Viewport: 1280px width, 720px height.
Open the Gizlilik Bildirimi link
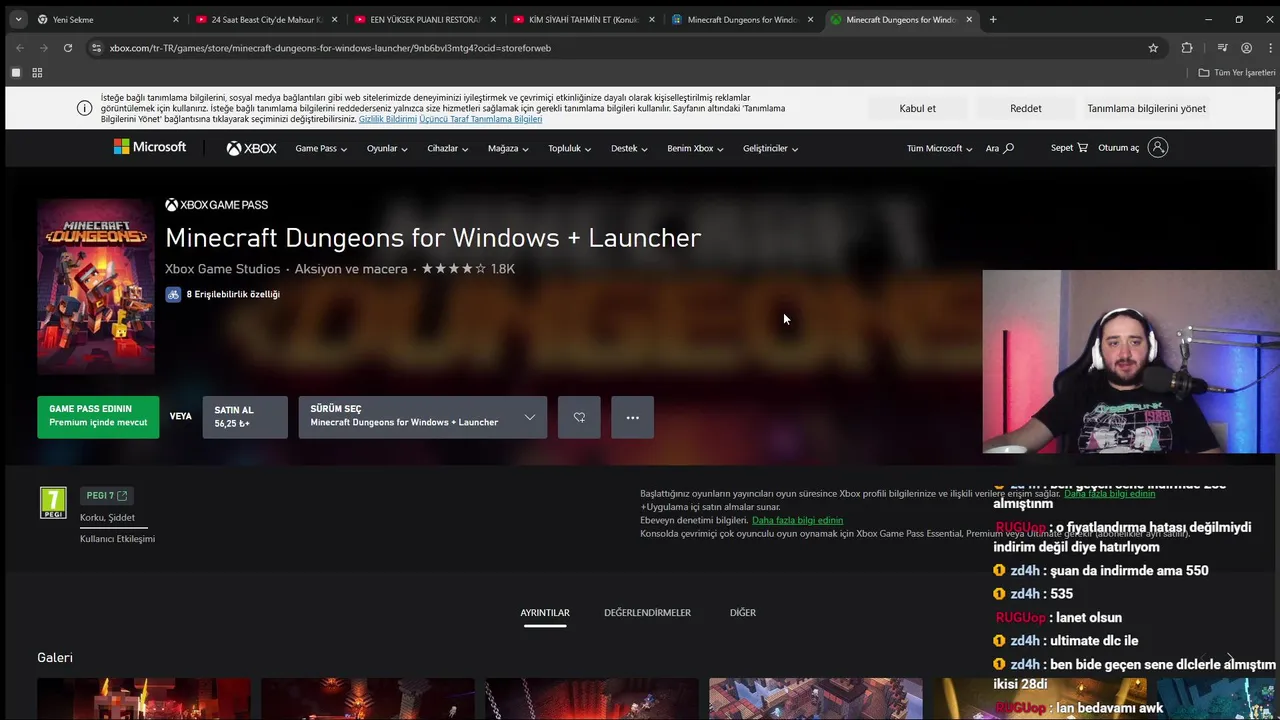click(388, 119)
